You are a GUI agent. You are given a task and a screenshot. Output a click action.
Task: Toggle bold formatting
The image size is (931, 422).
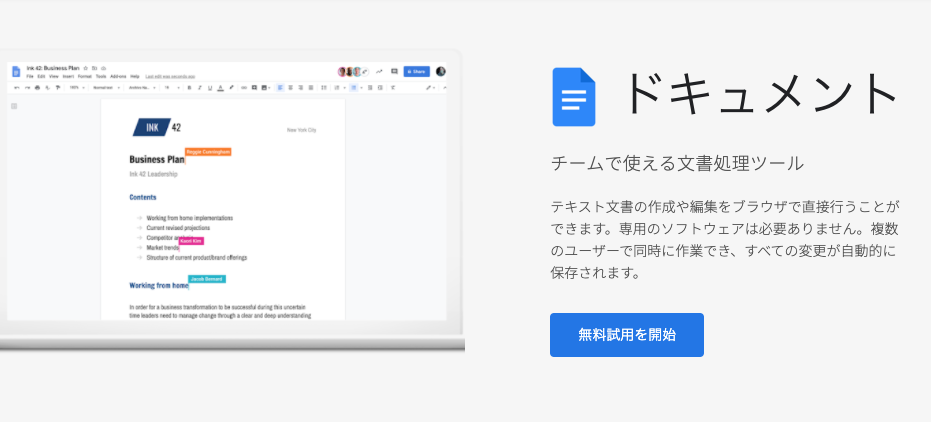tap(189, 88)
